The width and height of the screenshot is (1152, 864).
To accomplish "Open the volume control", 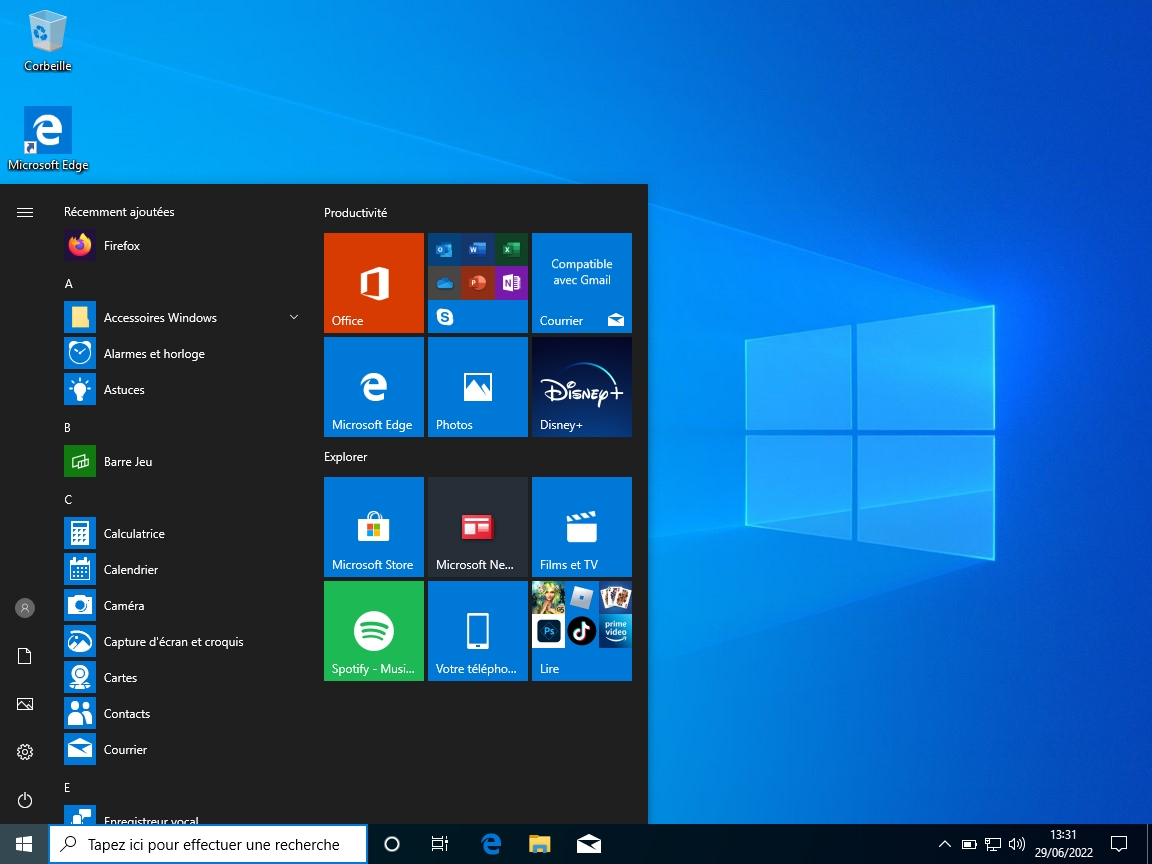I will pyautogui.click(x=1017, y=844).
